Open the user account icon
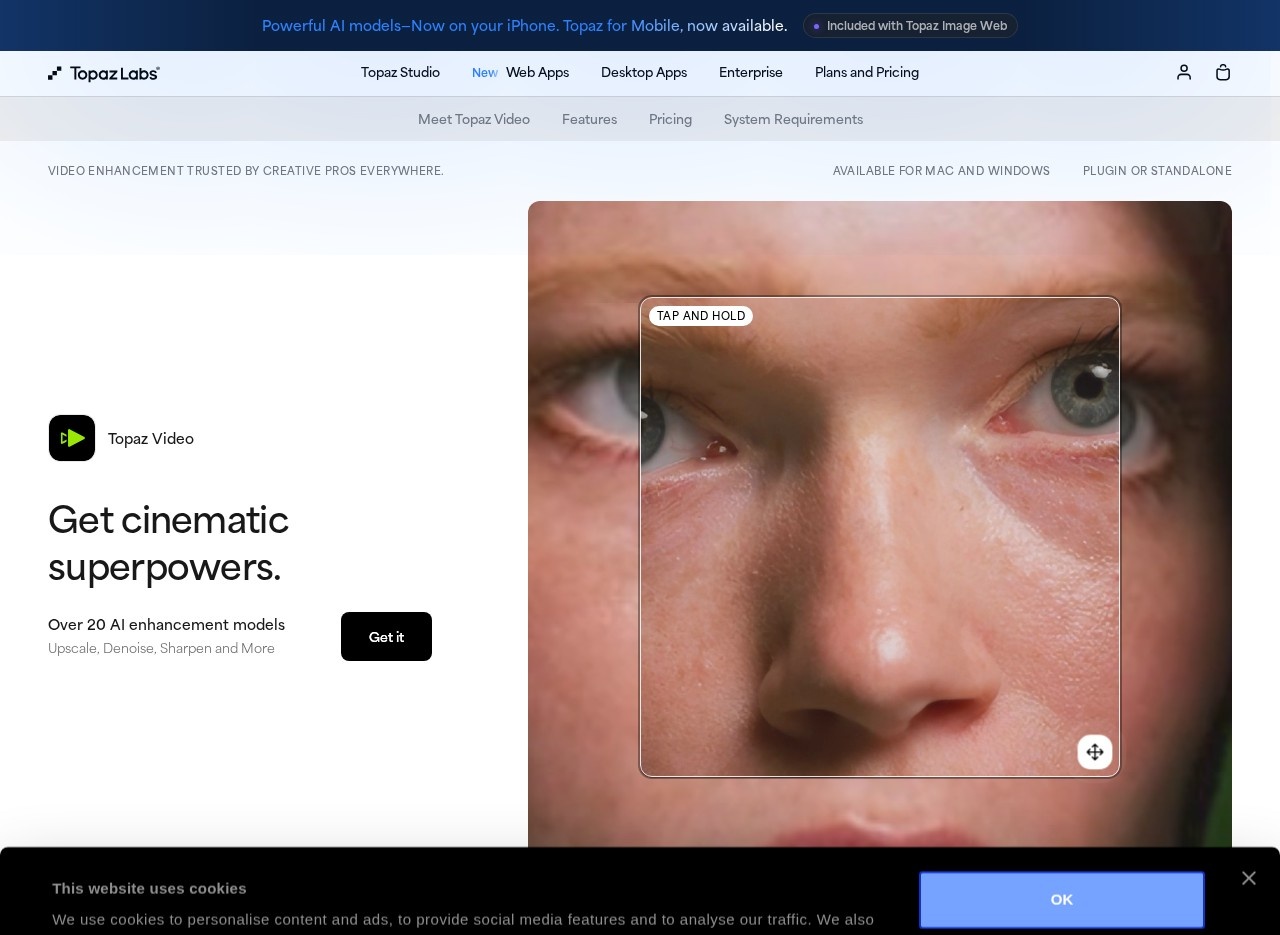The height and width of the screenshot is (935, 1280). (x=1184, y=72)
